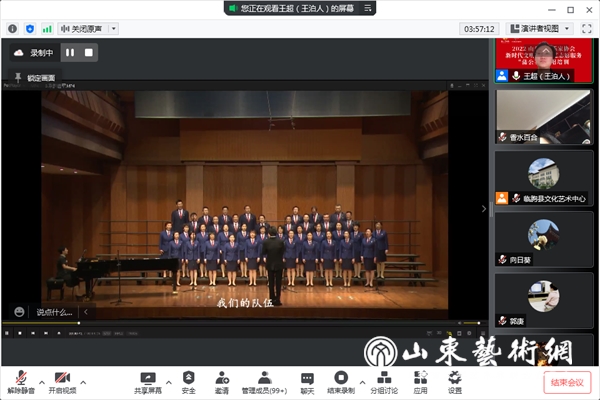This screenshot has height=400, width=600.
Task: Open 管理成员(99+) members panel
Action: click(x=264, y=382)
